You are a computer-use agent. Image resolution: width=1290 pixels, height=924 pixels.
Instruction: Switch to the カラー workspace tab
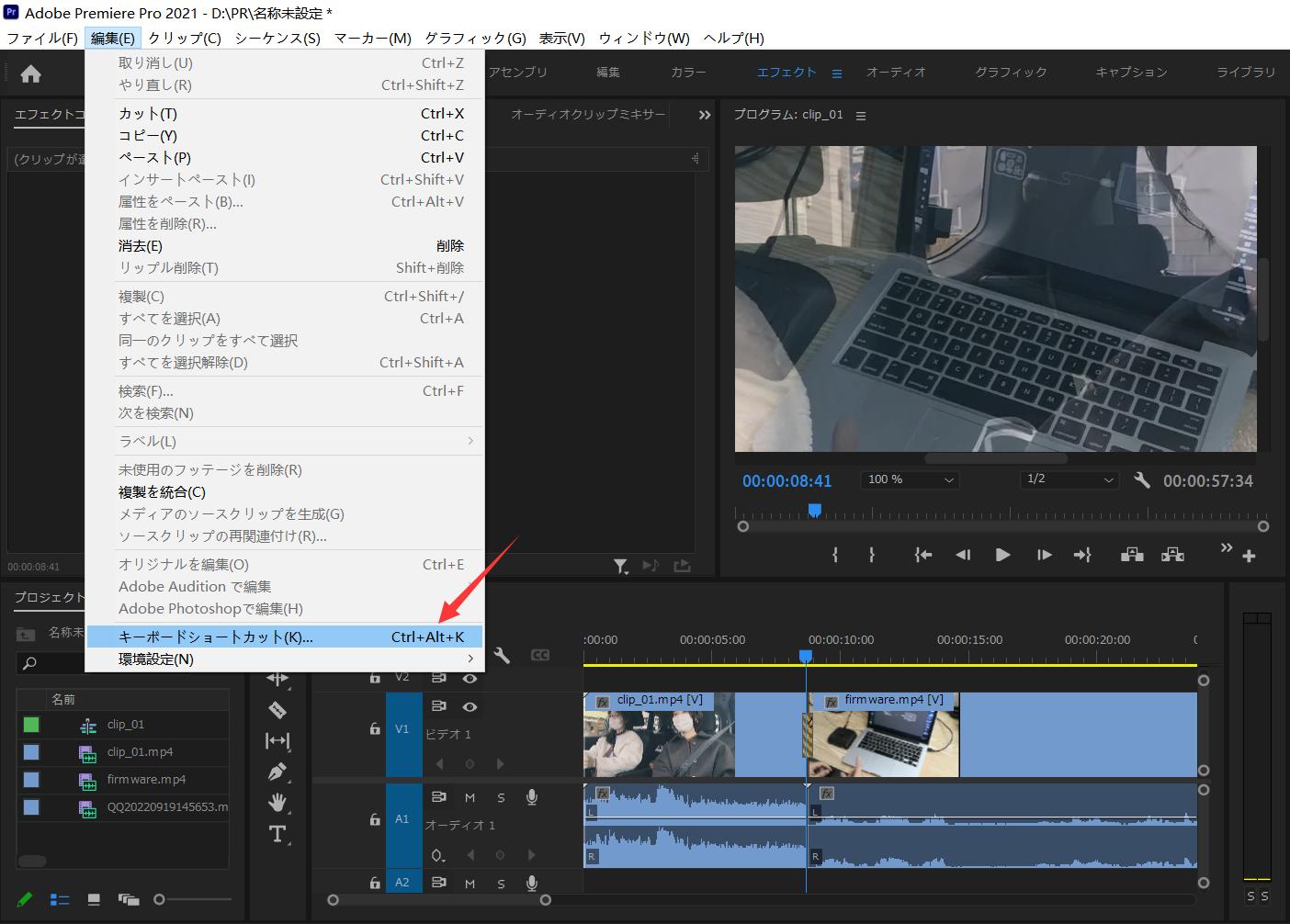[x=688, y=72]
